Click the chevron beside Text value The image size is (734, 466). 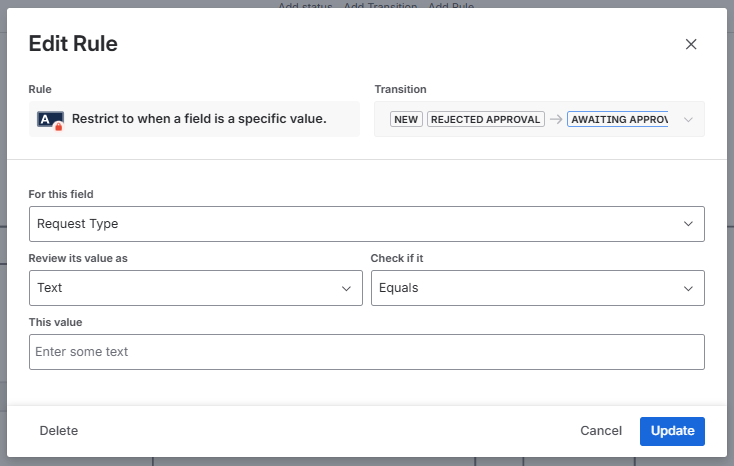coord(346,288)
